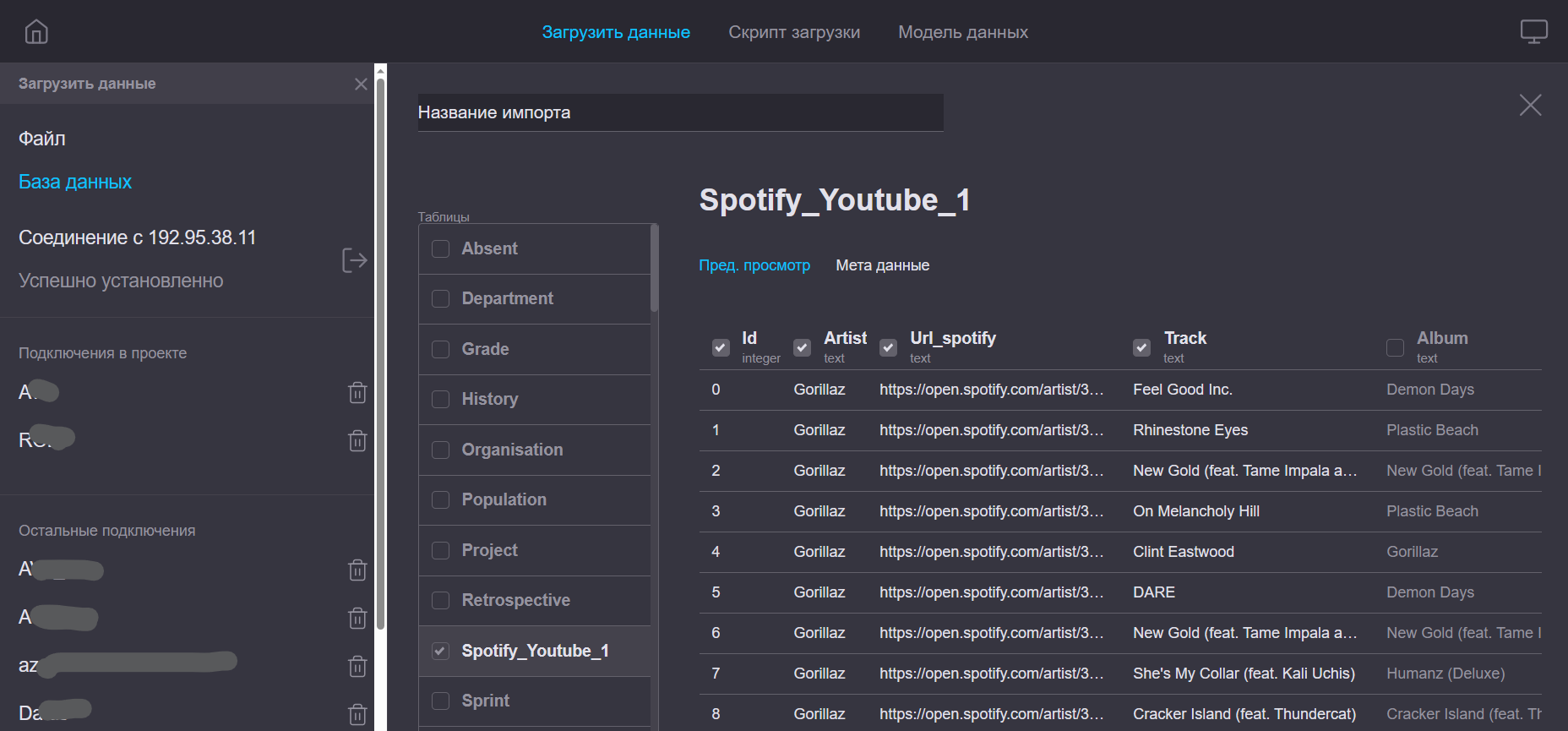This screenshot has height=731, width=1568.
Task: Delete the project connection starting with R
Action: tap(357, 440)
